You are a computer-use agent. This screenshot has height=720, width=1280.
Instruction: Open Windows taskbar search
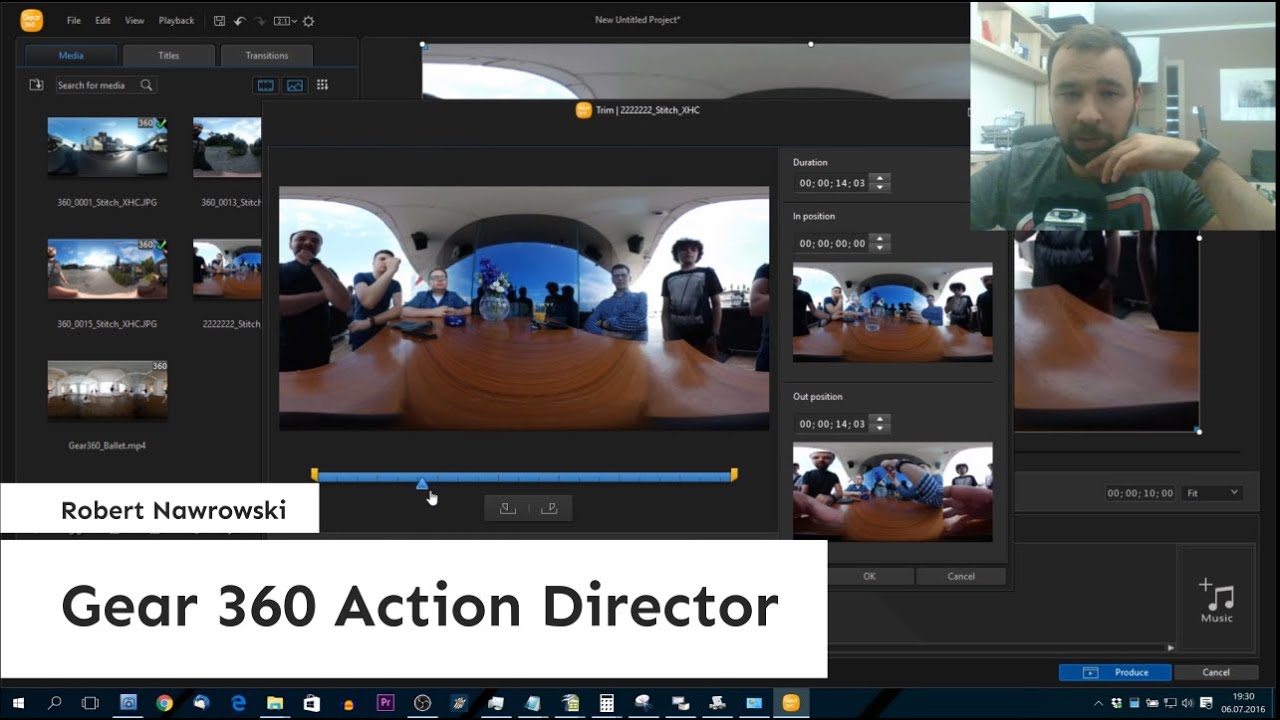pos(54,703)
